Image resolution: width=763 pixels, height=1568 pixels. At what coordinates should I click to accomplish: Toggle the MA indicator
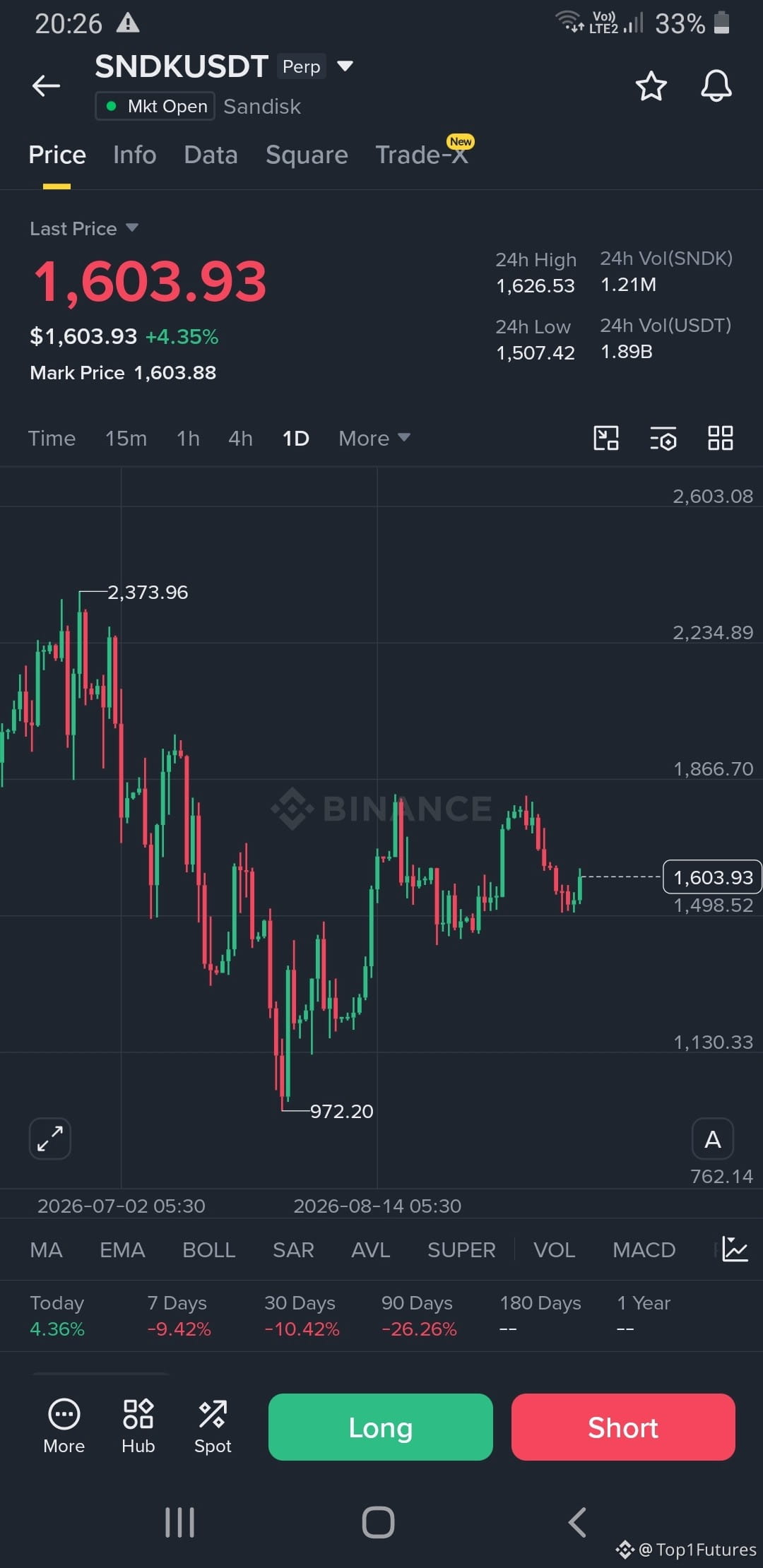[x=46, y=1249]
